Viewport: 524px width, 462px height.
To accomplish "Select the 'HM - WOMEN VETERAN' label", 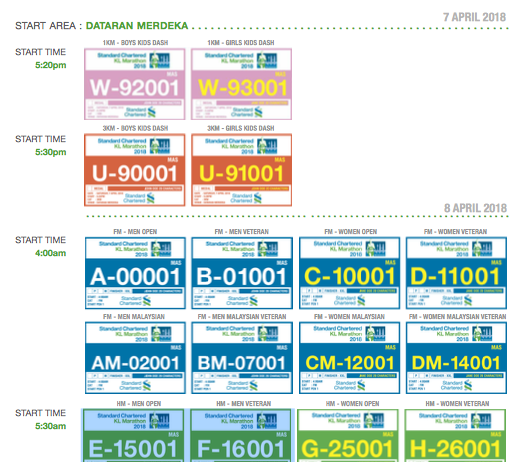I will click(x=457, y=404).
